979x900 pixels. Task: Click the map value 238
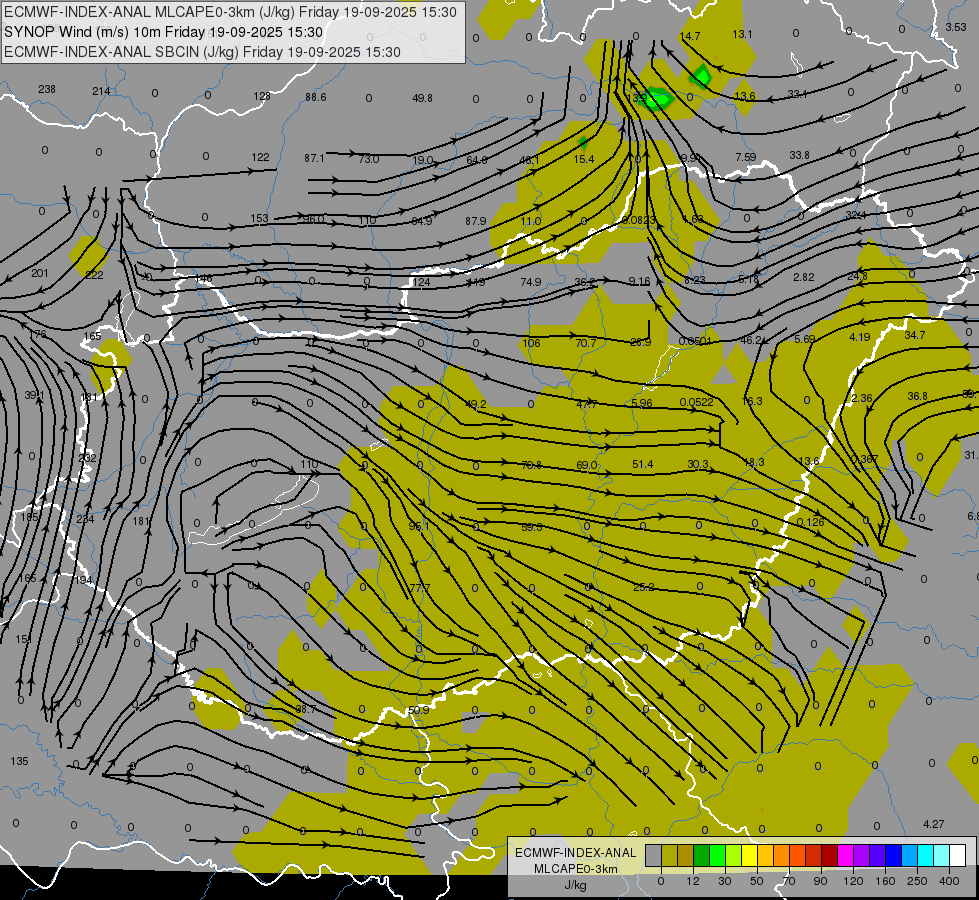pyautogui.click(x=47, y=89)
